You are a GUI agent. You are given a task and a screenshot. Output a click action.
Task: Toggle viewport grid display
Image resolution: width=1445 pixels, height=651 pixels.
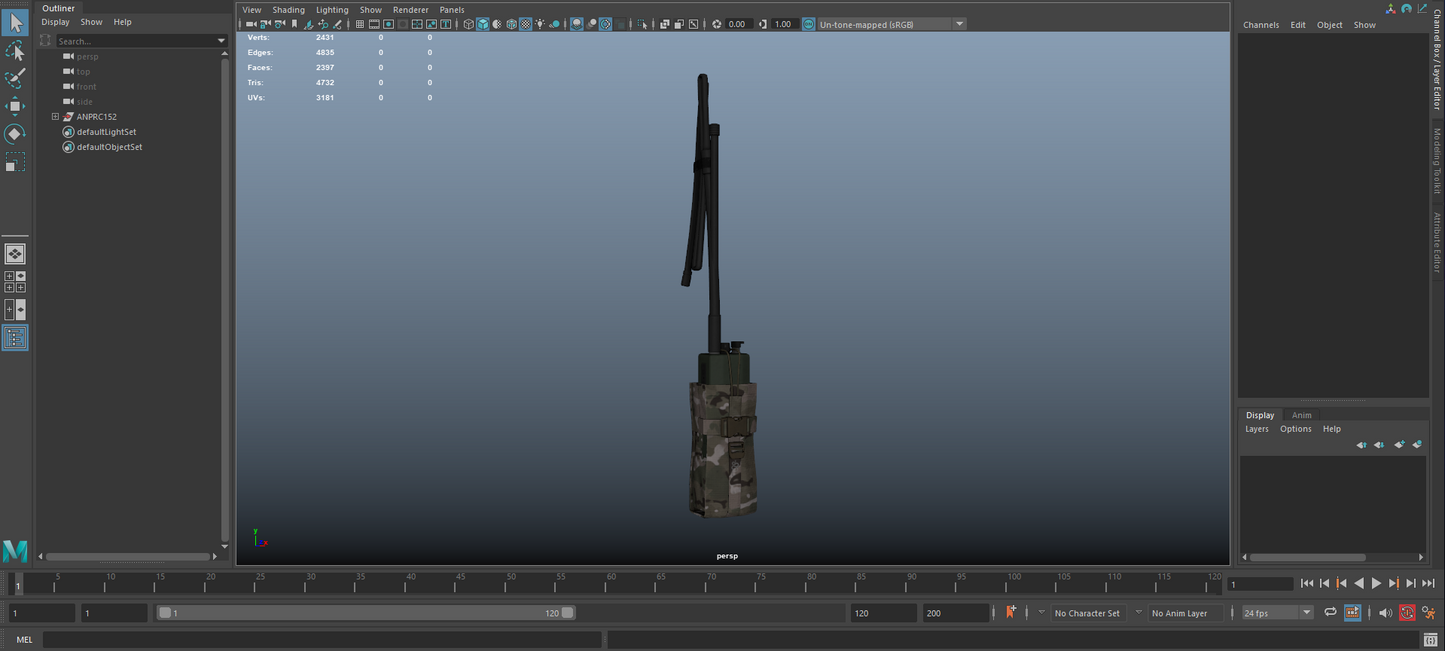(x=360, y=24)
